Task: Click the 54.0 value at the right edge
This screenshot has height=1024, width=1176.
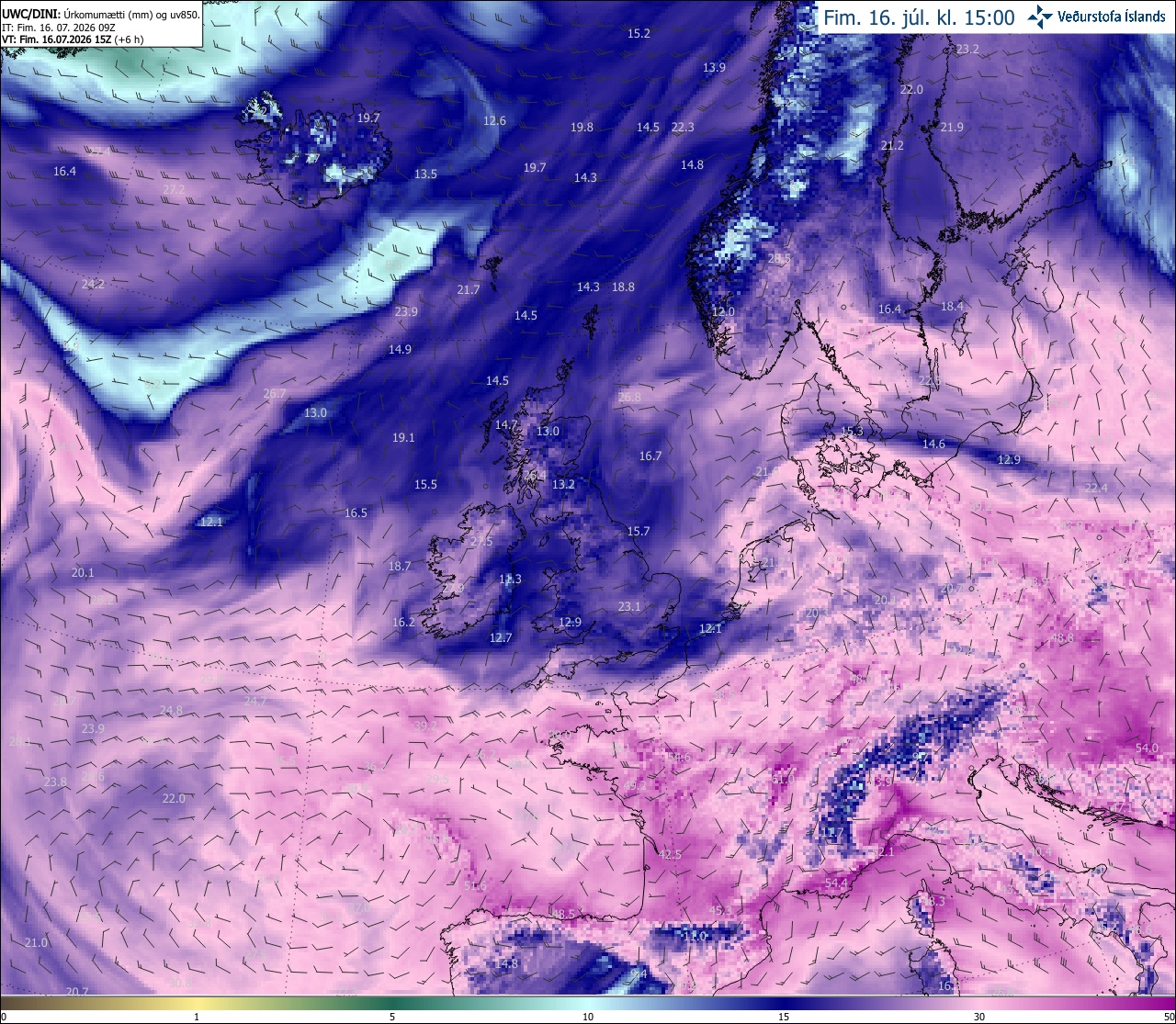Action: (x=1147, y=748)
